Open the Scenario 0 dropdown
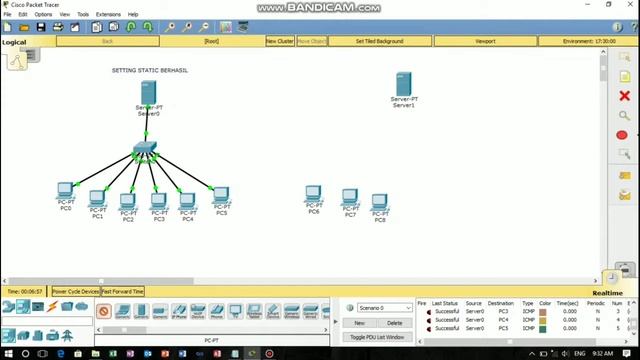The height and width of the screenshot is (360, 640). [x=384, y=308]
